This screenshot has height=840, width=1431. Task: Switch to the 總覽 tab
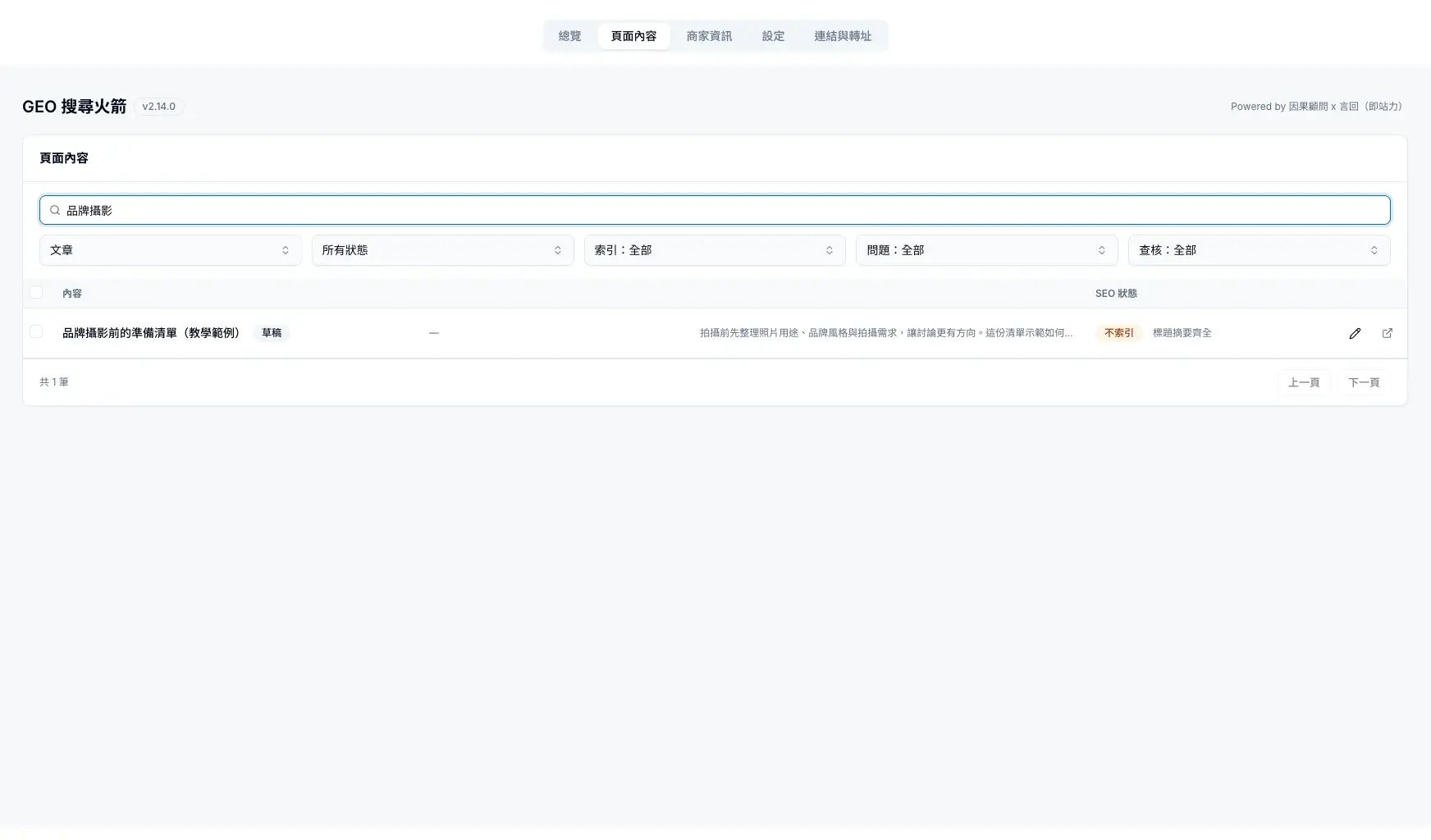click(569, 36)
